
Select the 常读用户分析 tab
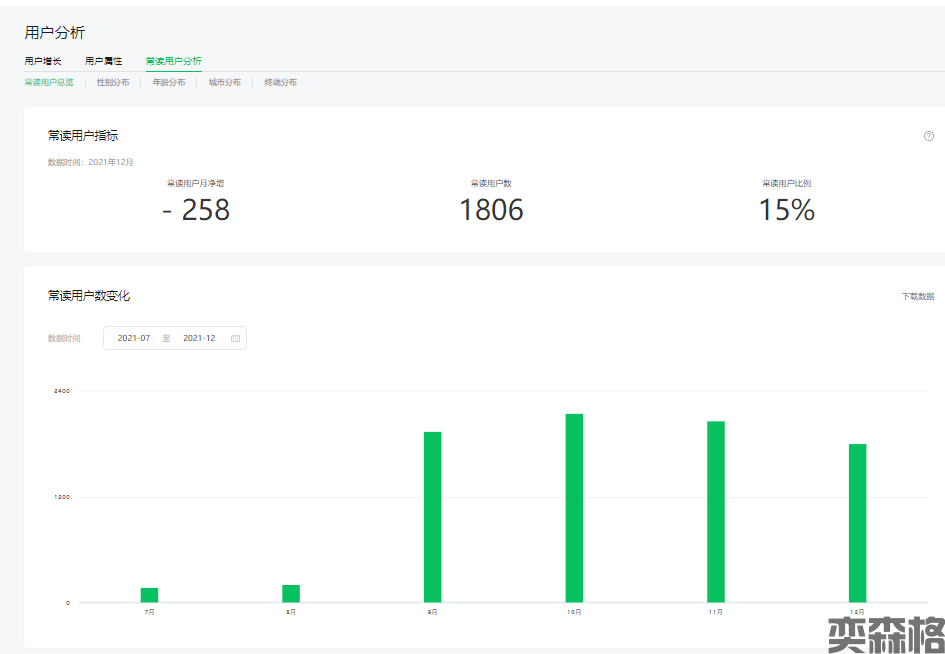[x=173, y=61]
